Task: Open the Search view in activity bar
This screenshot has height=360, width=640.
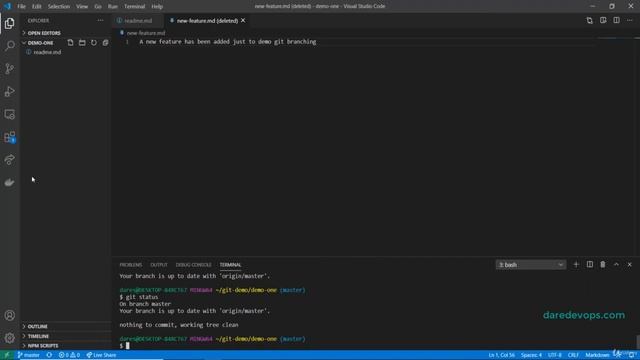Action: click(10, 46)
